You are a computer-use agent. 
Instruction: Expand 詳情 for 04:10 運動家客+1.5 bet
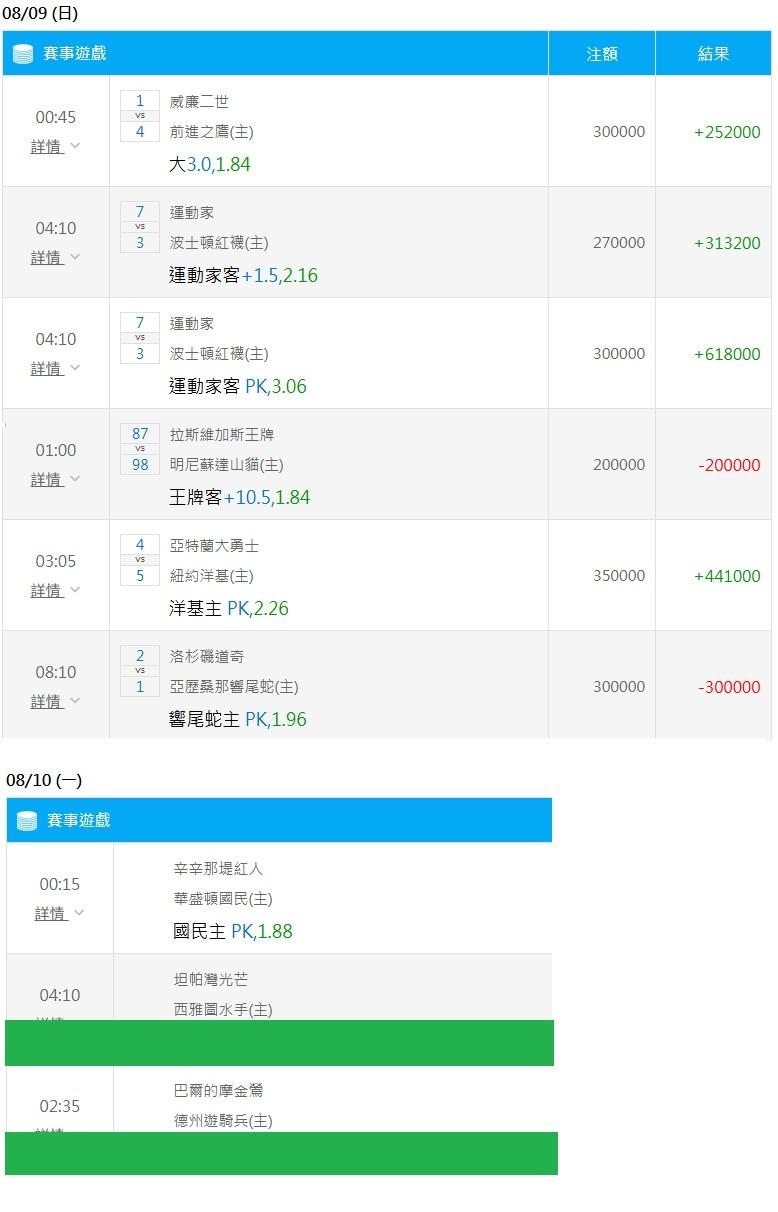(55, 258)
